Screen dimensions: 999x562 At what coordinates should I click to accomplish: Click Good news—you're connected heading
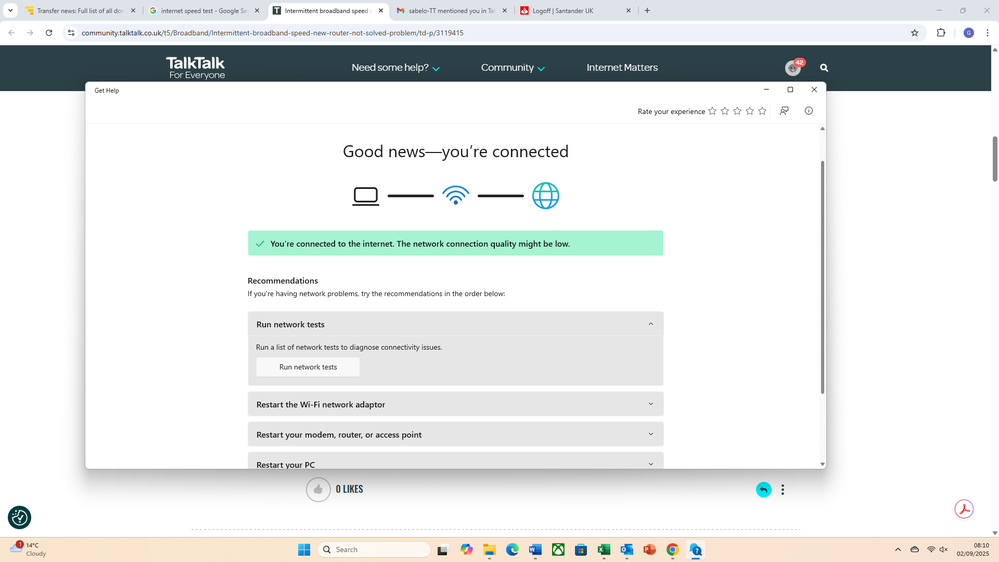[456, 151]
